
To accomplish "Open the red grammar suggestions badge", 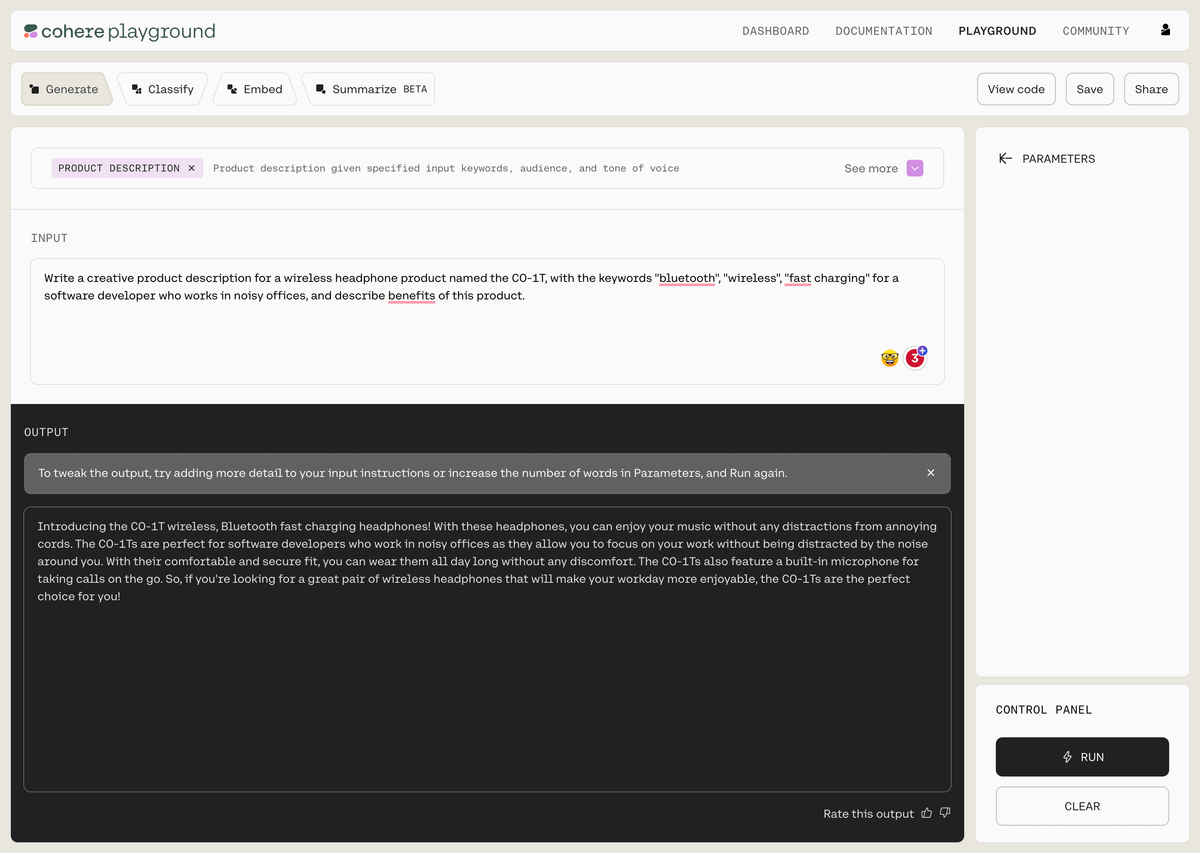I will pyautogui.click(x=914, y=358).
